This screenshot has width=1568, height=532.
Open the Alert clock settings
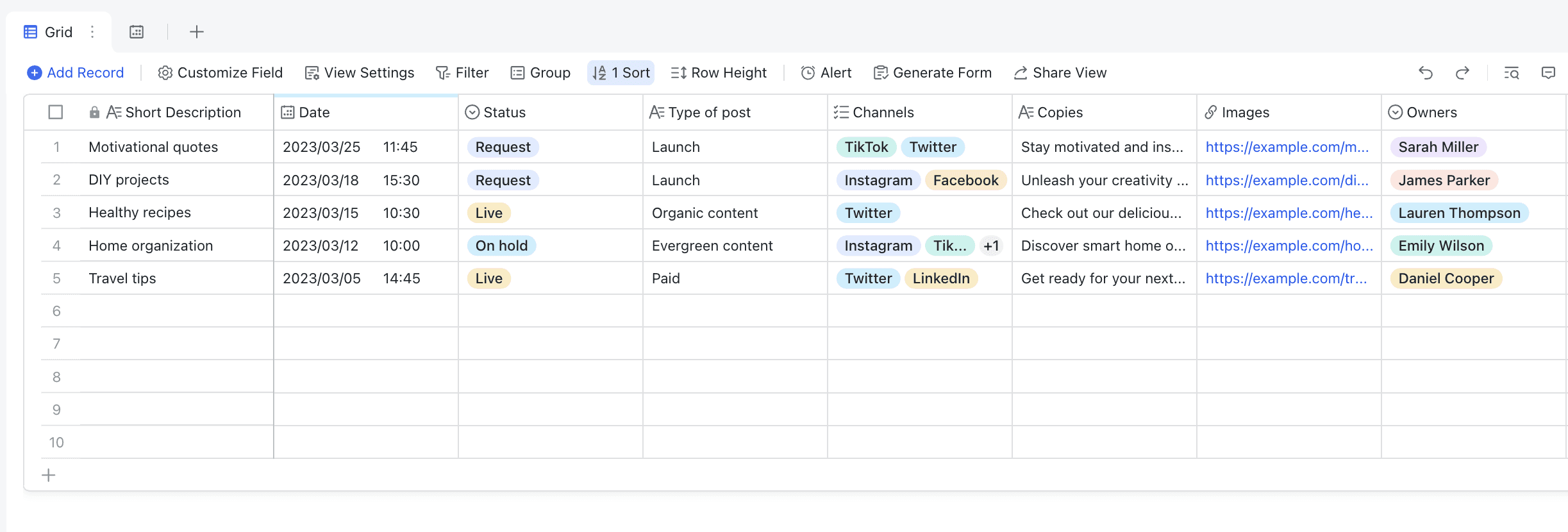pyautogui.click(x=826, y=73)
